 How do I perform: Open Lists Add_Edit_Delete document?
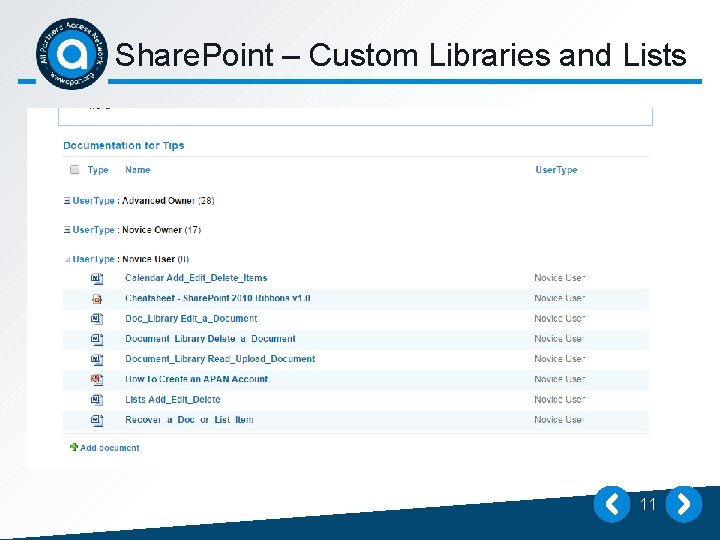pos(173,399)
